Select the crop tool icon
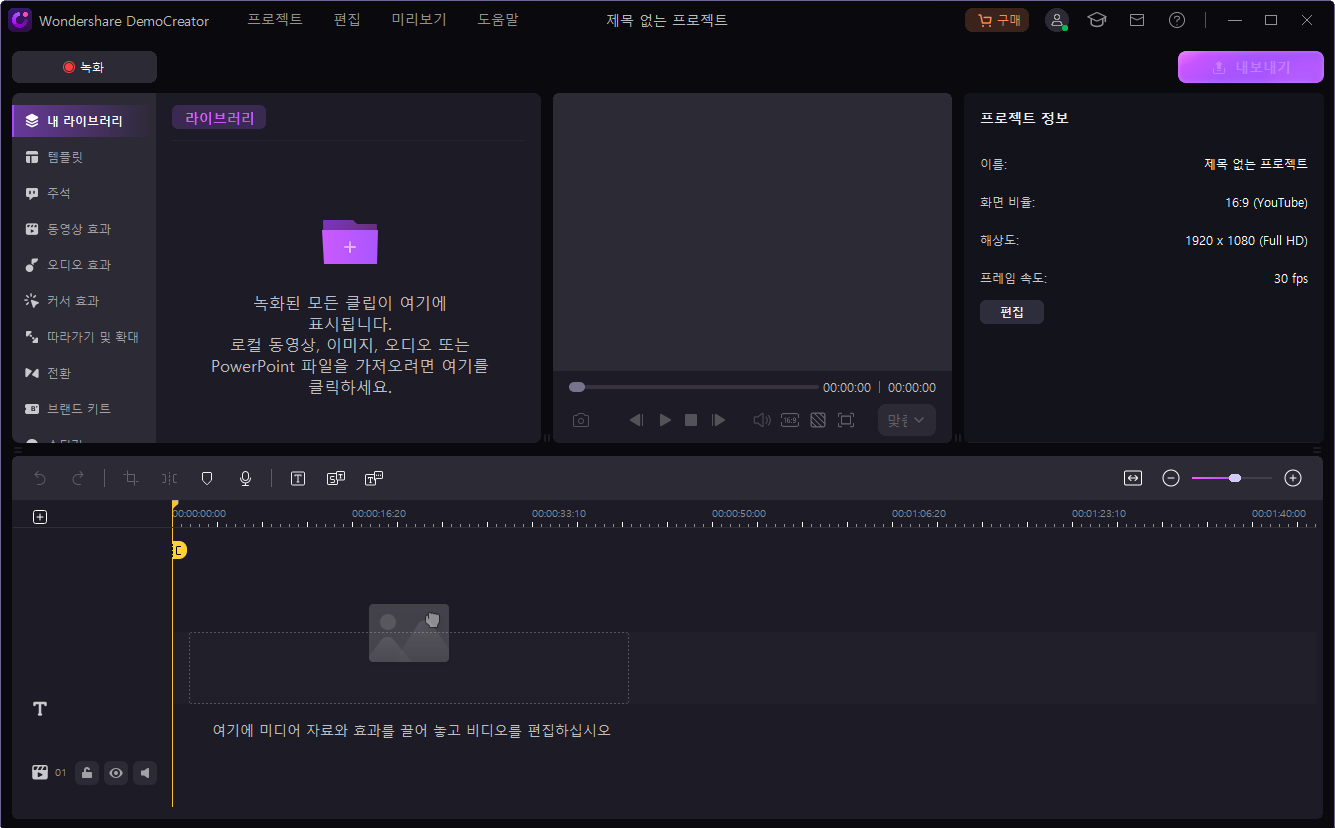Viewport: 1335px width, 828px height. pos(131,479)
